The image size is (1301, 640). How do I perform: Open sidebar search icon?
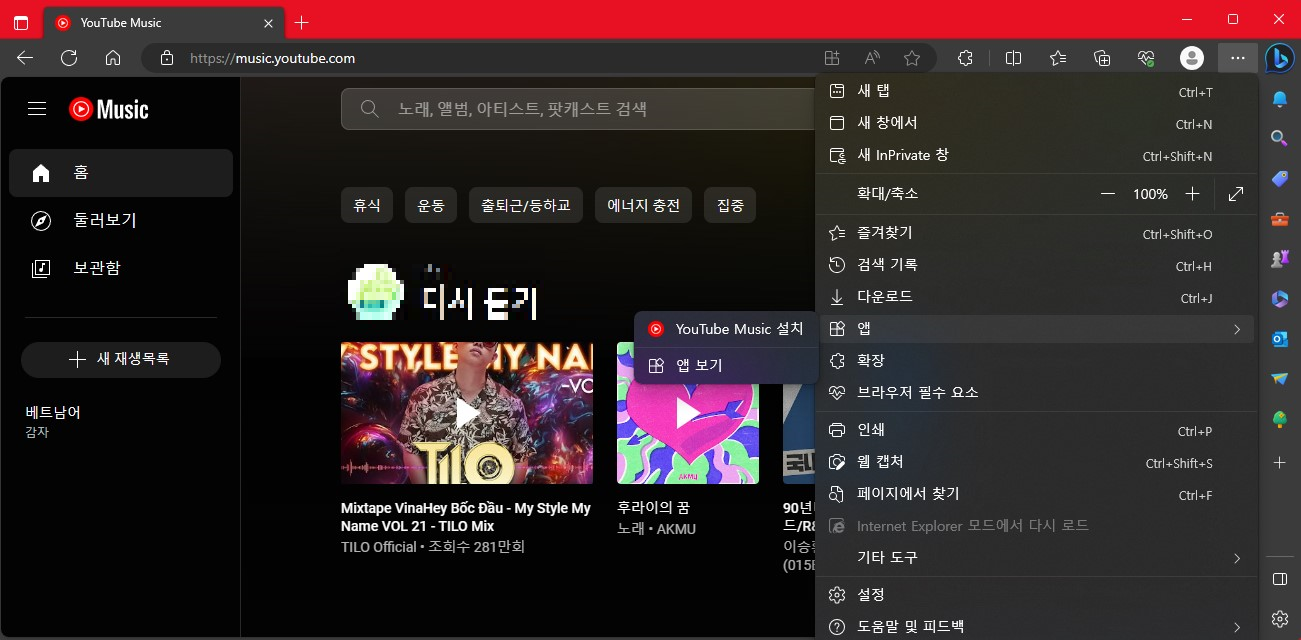click(x=1279, y=138)
